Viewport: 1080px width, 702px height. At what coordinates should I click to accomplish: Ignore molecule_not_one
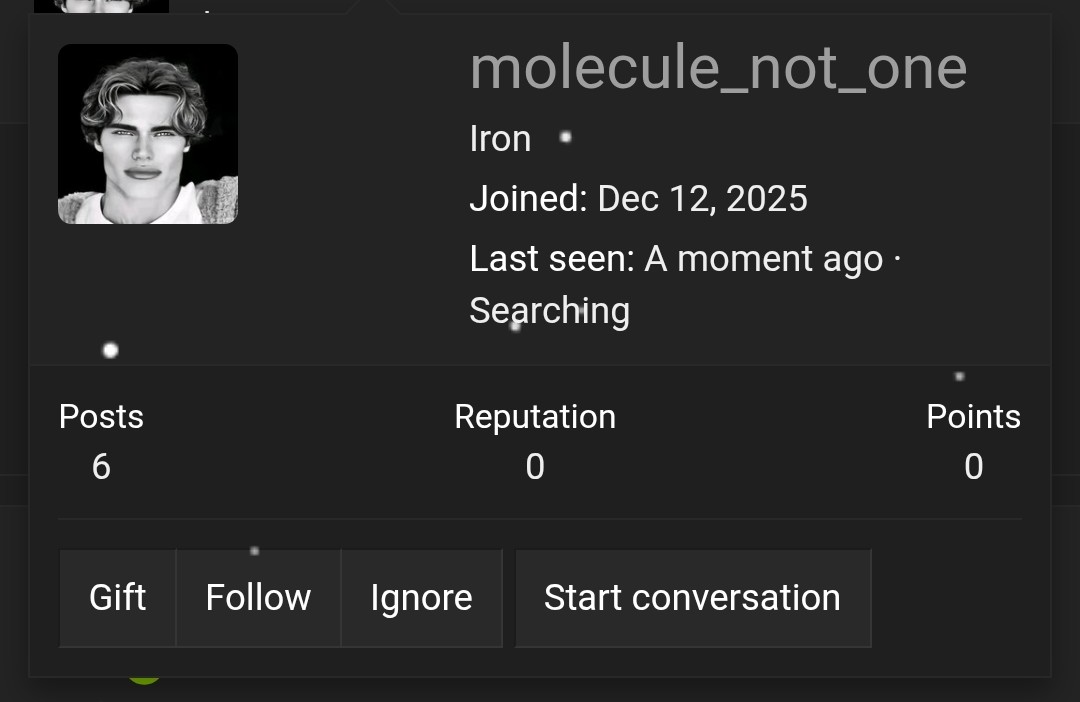(x=421, y=597)
